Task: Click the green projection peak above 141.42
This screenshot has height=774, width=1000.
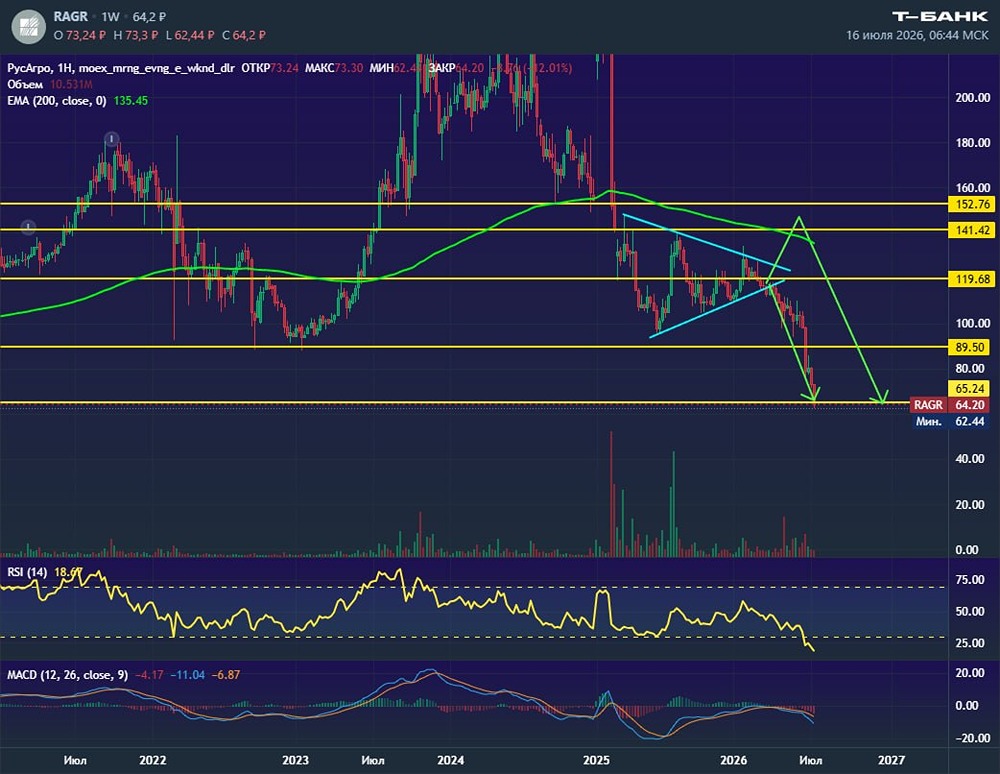Action: pos(798,220)
